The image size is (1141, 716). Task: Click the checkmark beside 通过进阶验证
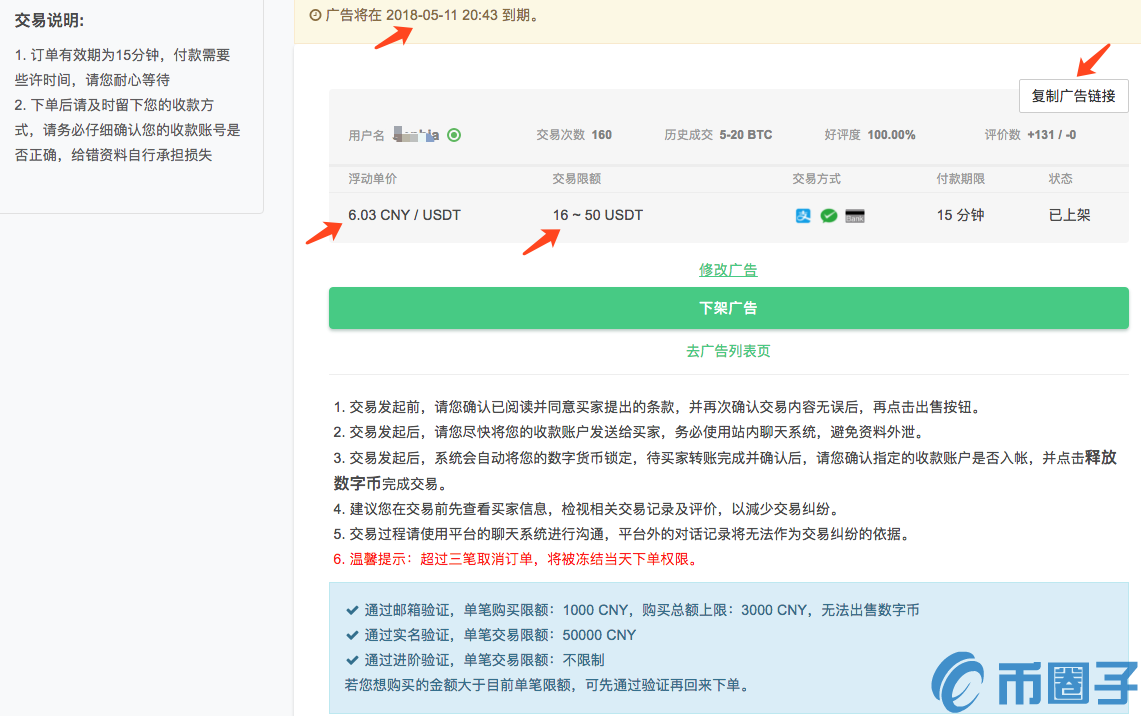(x=352, y=660)
